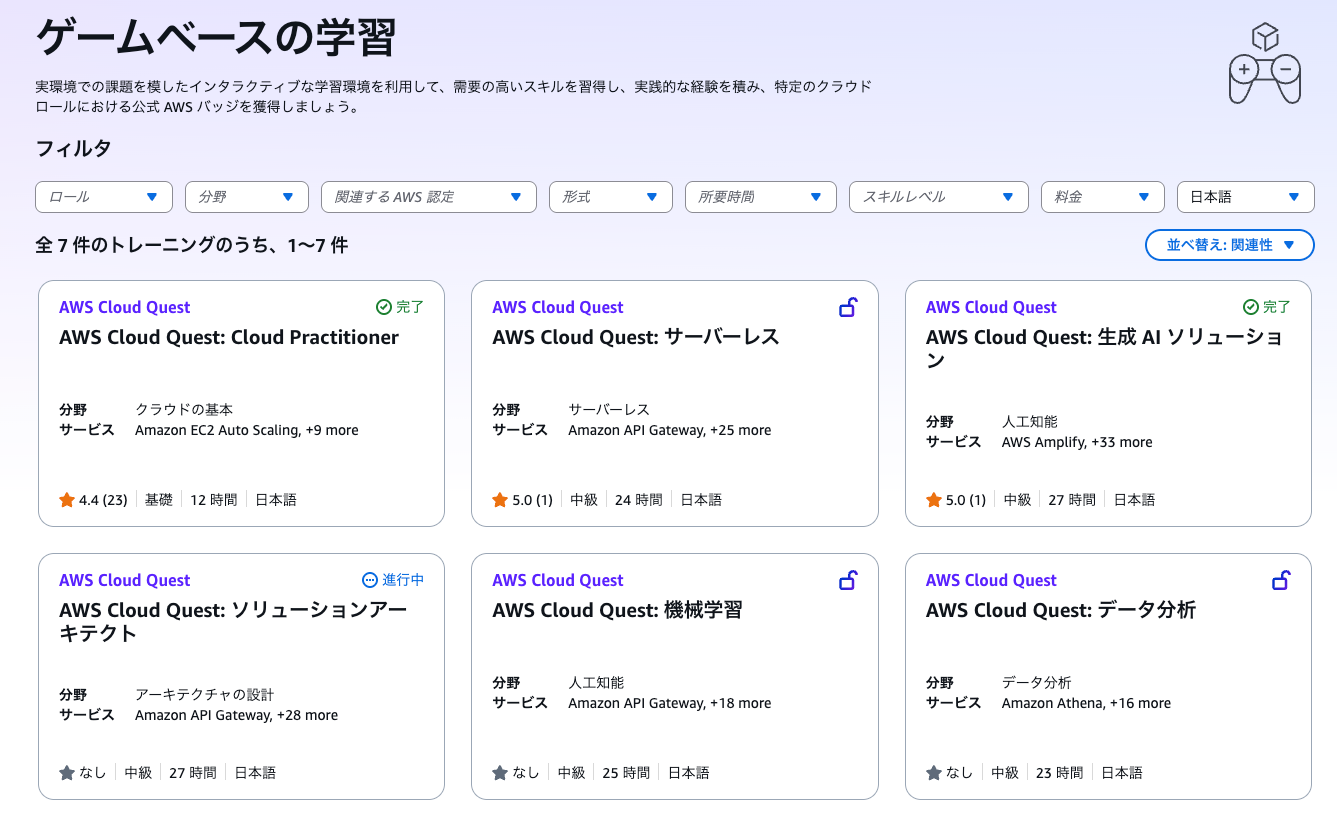Viewport: 1337px width, 823px height.
Task: Click the クラウドの基本 field value
Action: click(184, 409)
